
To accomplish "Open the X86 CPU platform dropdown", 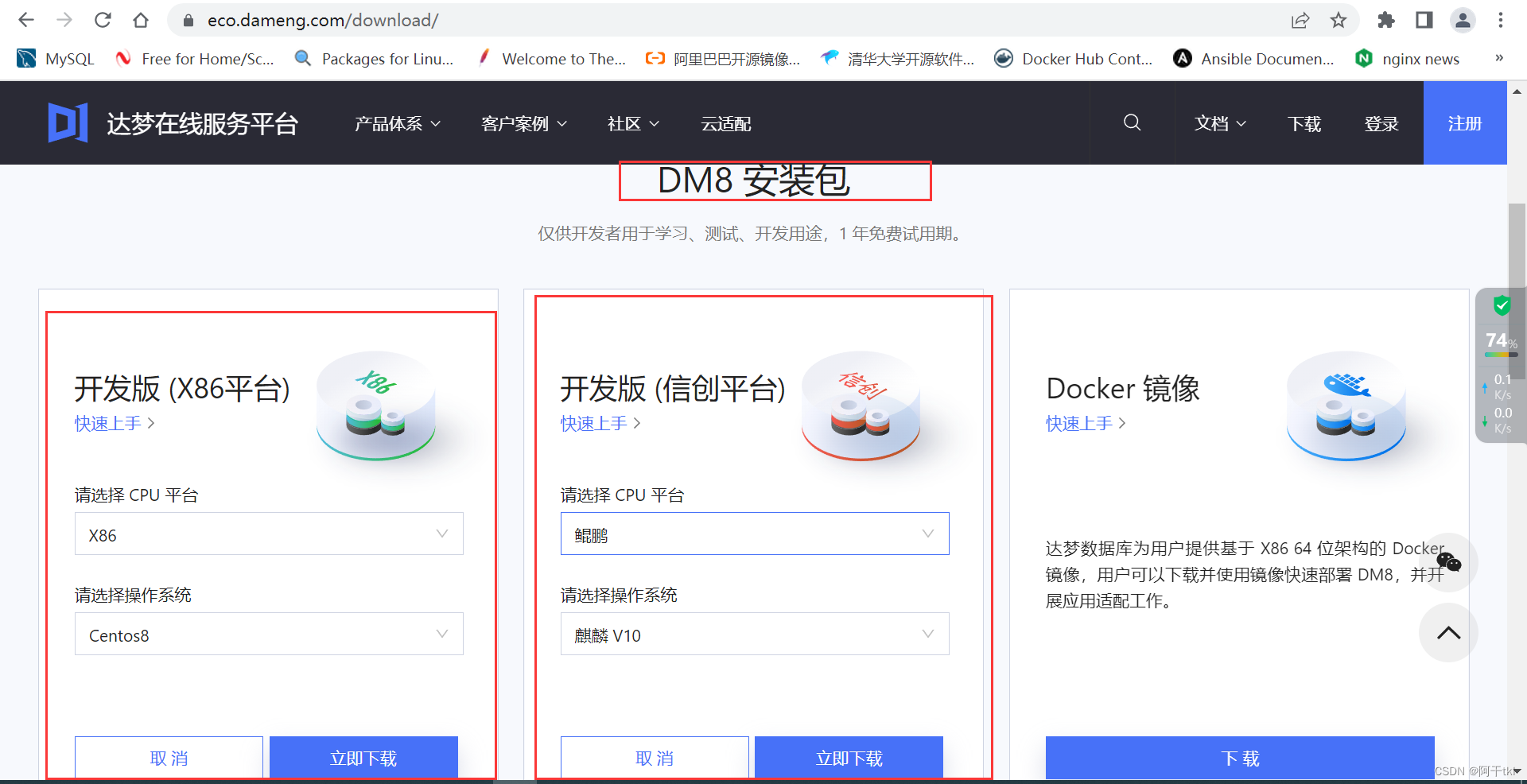I will pos(269,534).
